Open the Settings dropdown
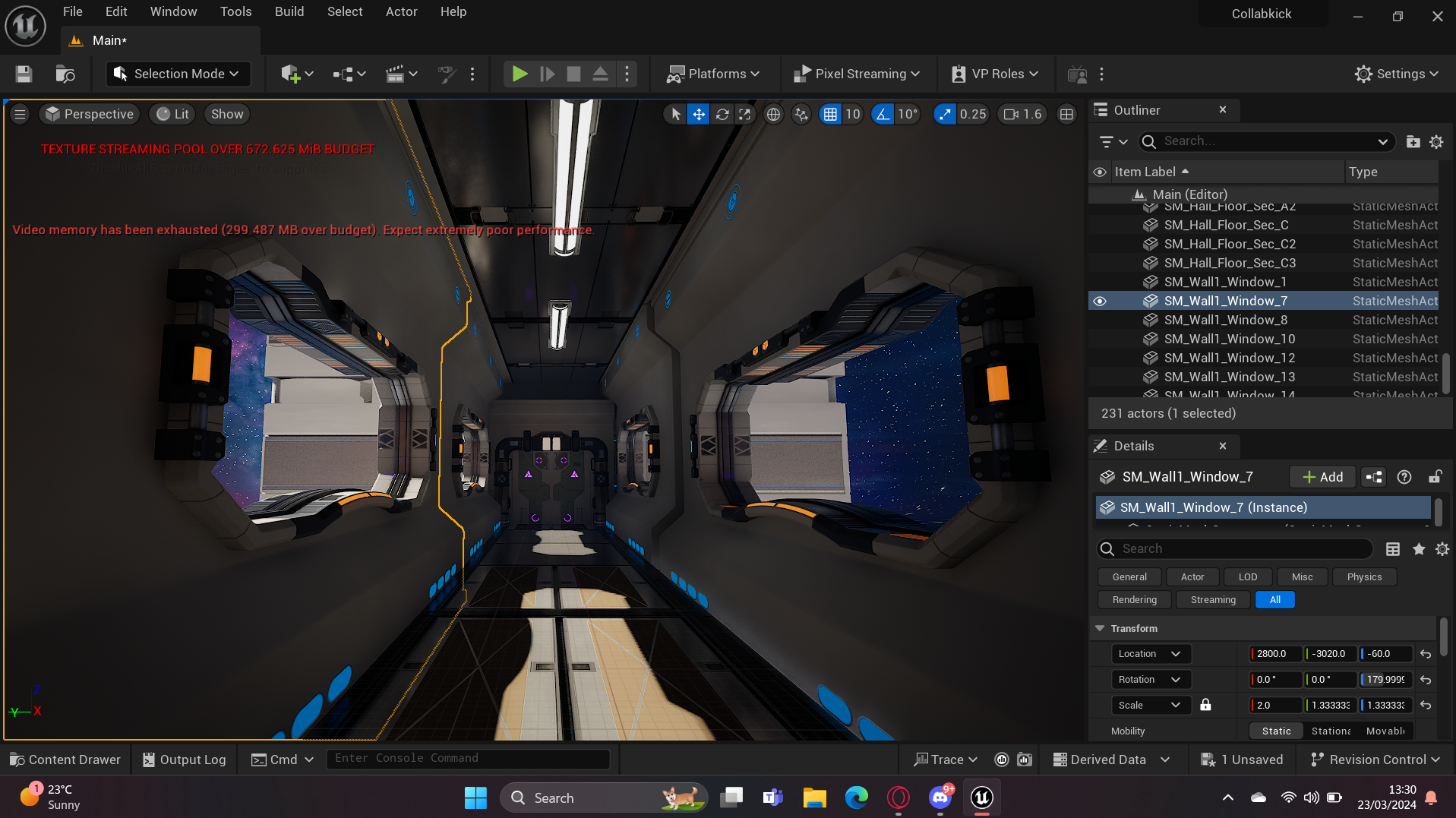Image resolution: width=1456 pixels, height=818 pixels. [1397, 74]
